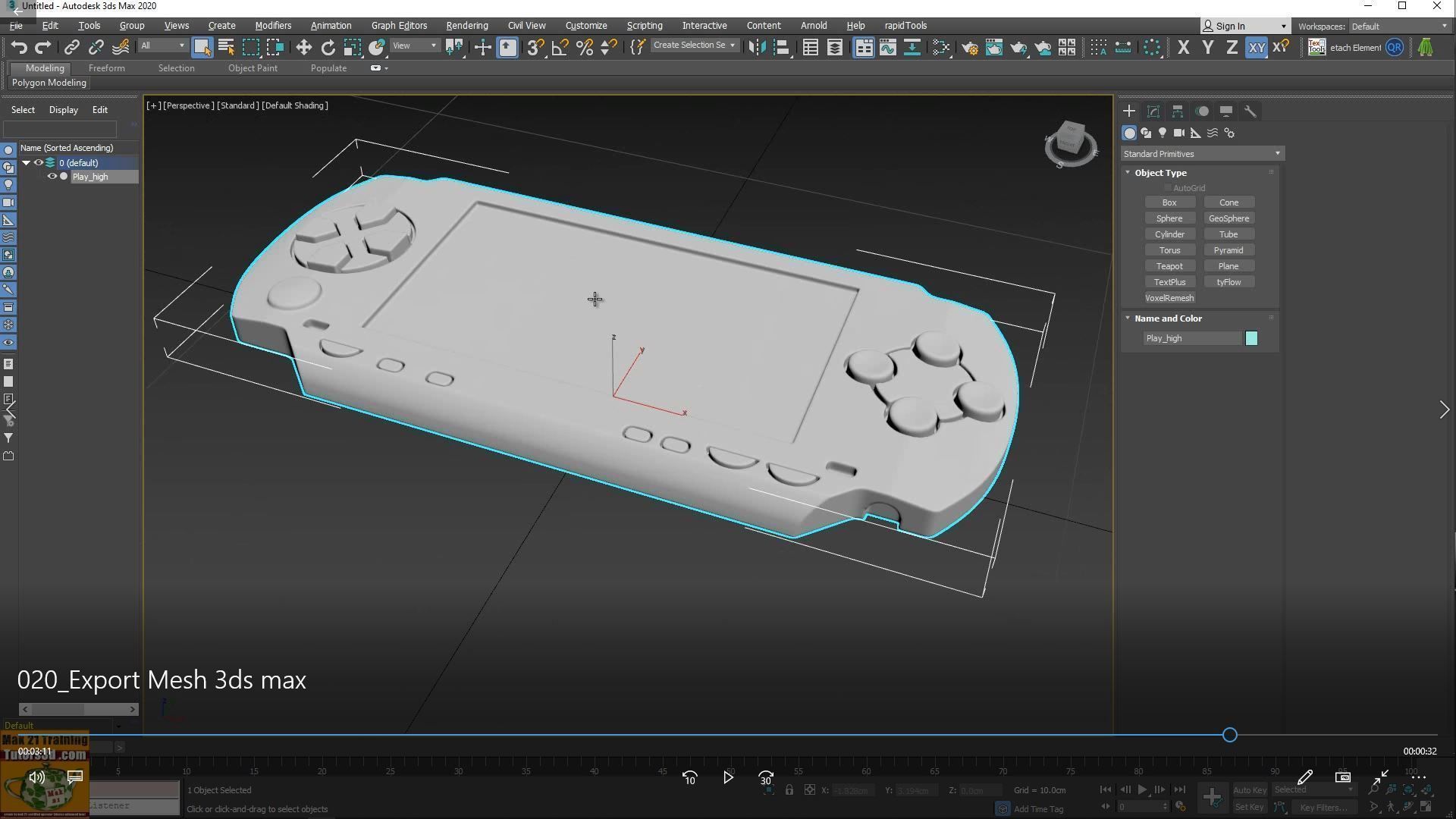
Task: Switch to the Freeform ribbon tab
Action: [106, 68]
